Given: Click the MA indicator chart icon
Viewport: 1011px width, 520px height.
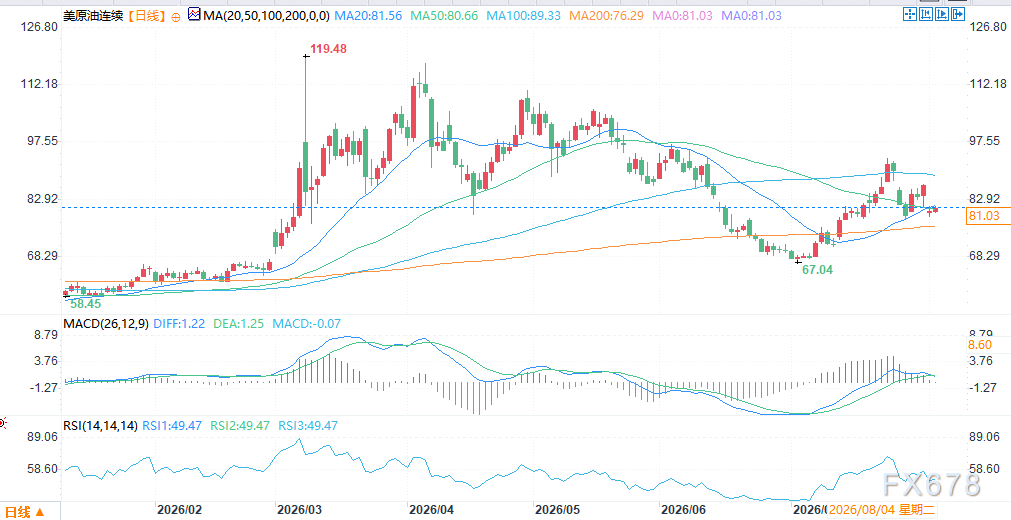Looking at the screenshot, I should (194, 14).
